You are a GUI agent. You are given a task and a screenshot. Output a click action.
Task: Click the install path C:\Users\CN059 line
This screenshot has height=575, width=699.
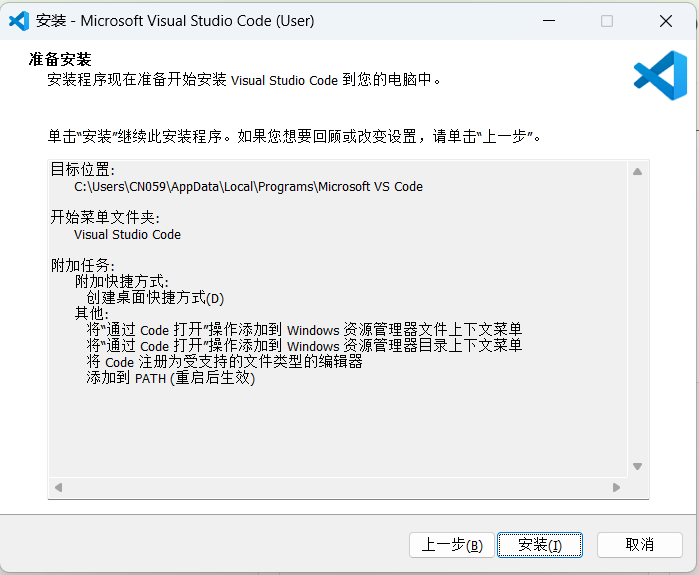[x=248, y=187]
